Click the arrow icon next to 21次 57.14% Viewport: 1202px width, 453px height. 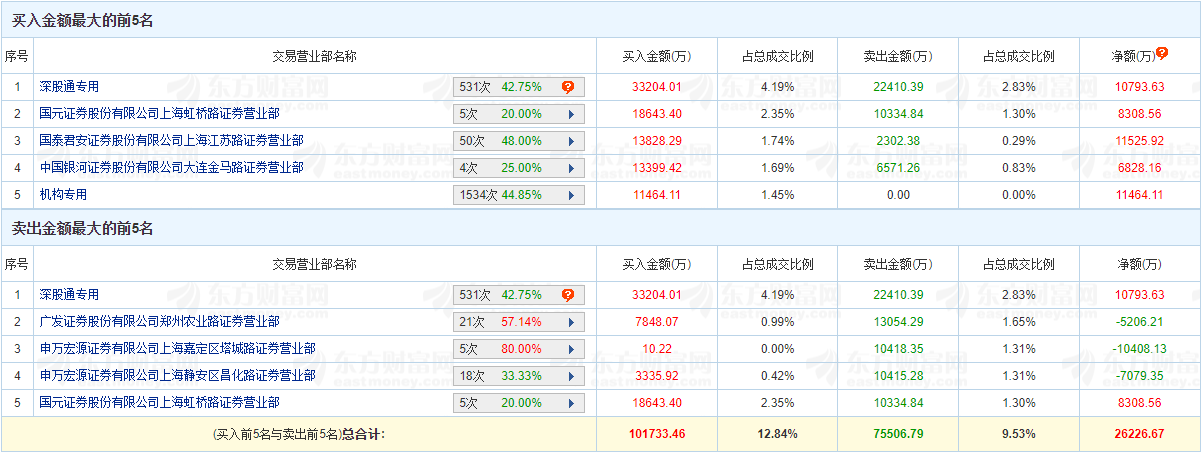571,322
